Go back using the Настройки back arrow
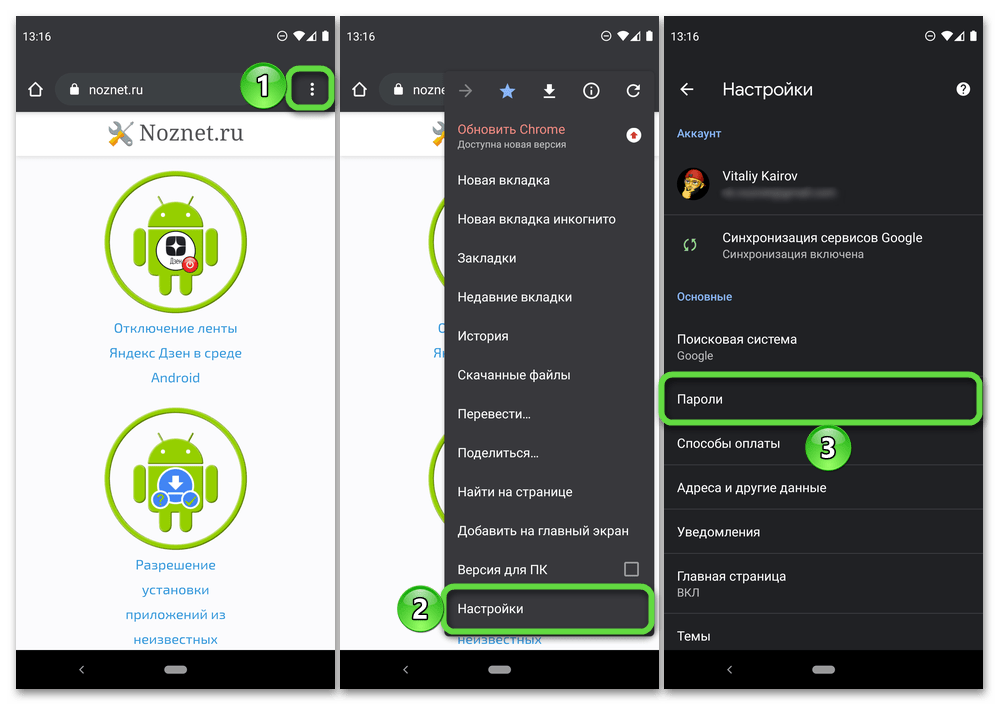Viewport: 999px width, 705px height. [687, 89]
